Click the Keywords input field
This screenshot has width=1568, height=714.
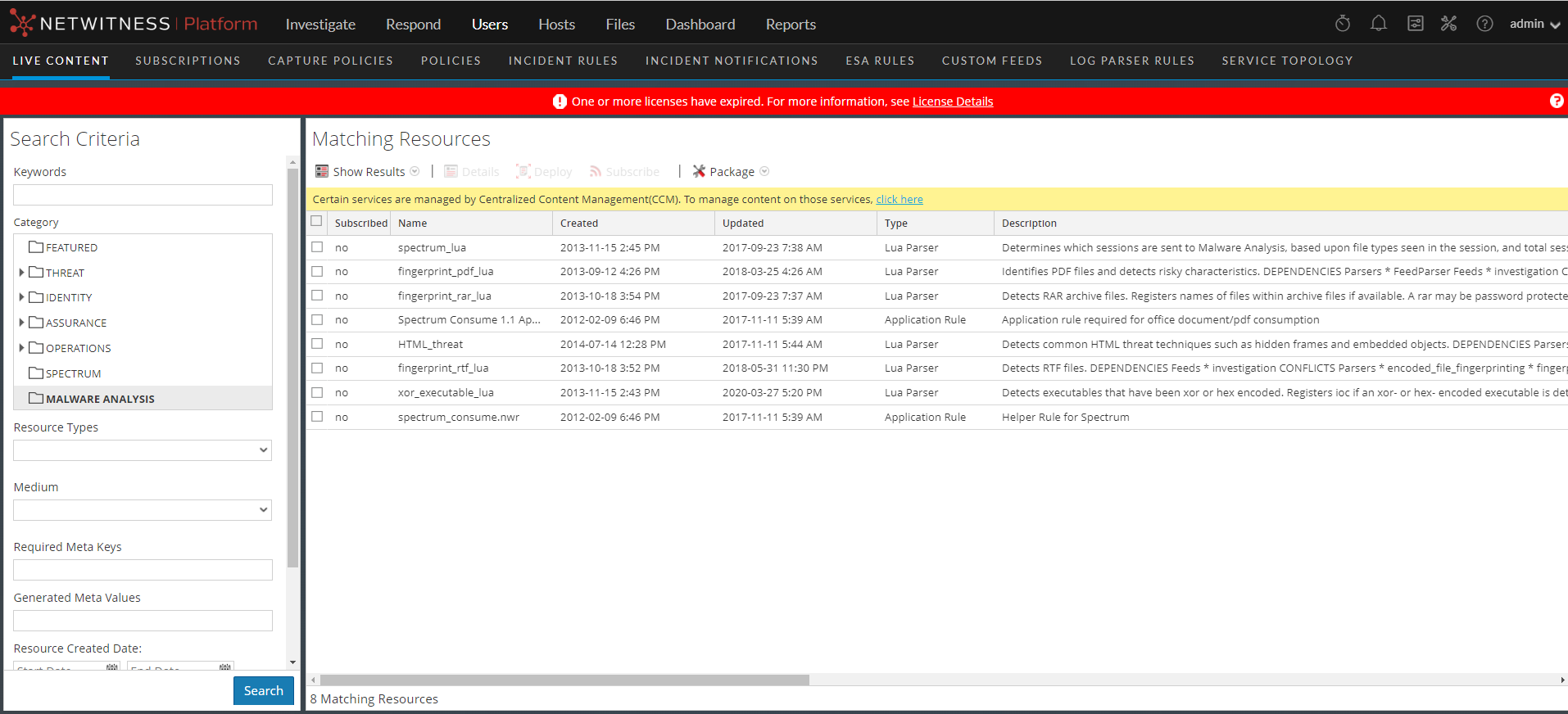pyautogui.click(x=143, y=195)
